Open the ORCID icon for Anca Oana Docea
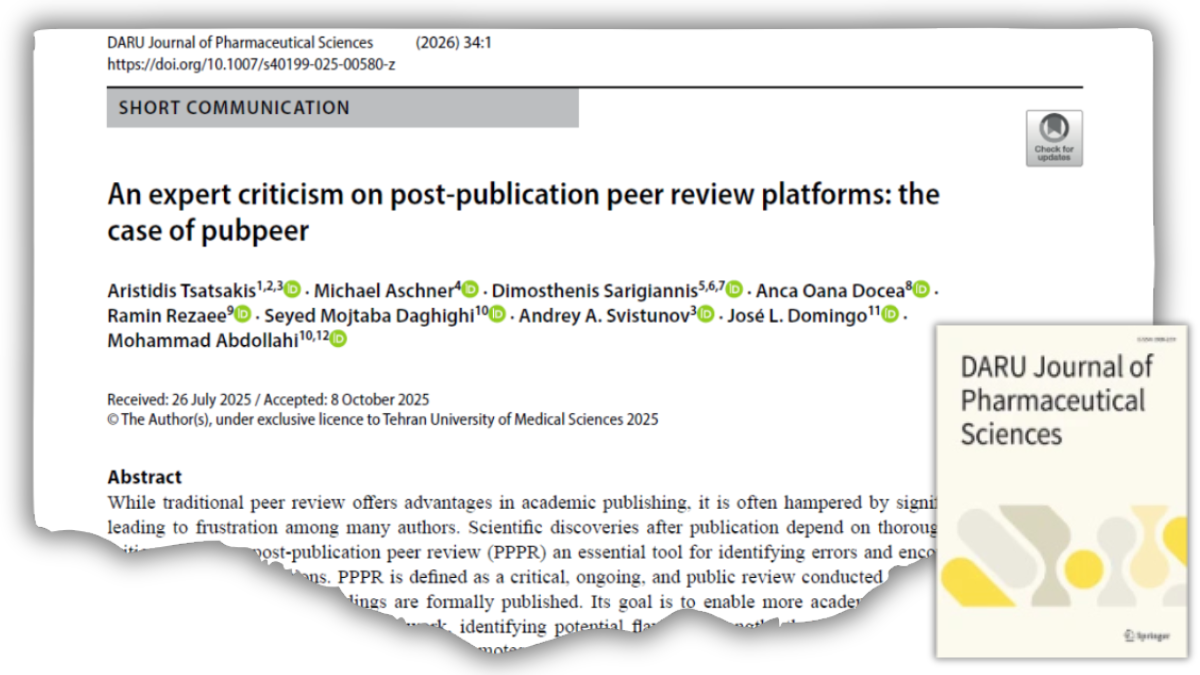Viewport: 1200px width, 675px height. pyautogui.click(x=921, y=290)
